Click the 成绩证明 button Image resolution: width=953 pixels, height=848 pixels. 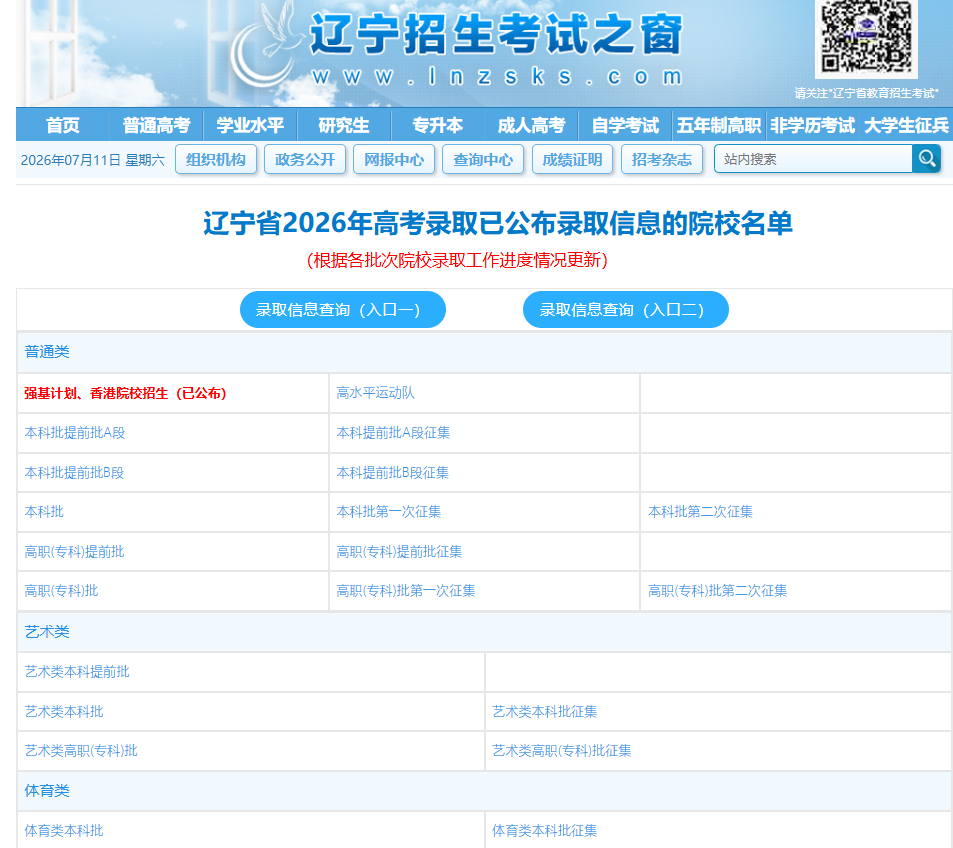point(573,159)
